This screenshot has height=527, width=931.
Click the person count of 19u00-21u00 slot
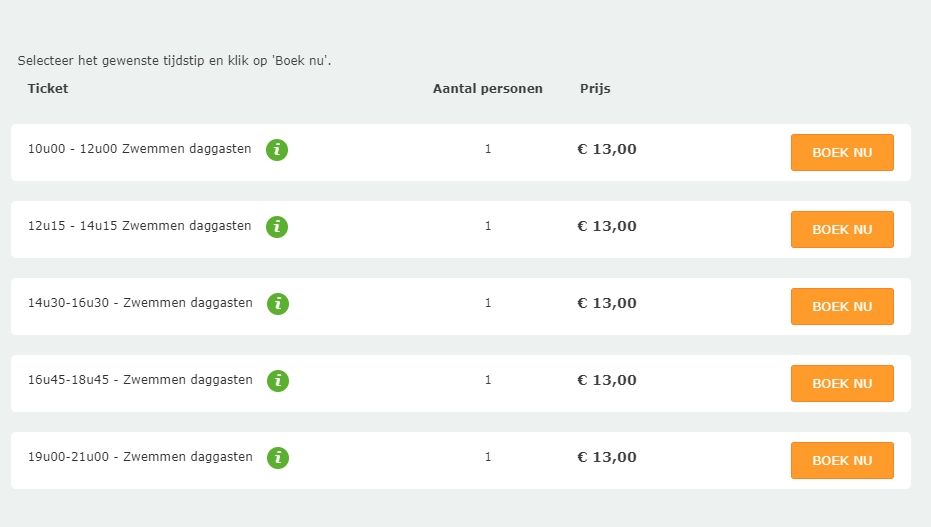(x=488, y=457)
